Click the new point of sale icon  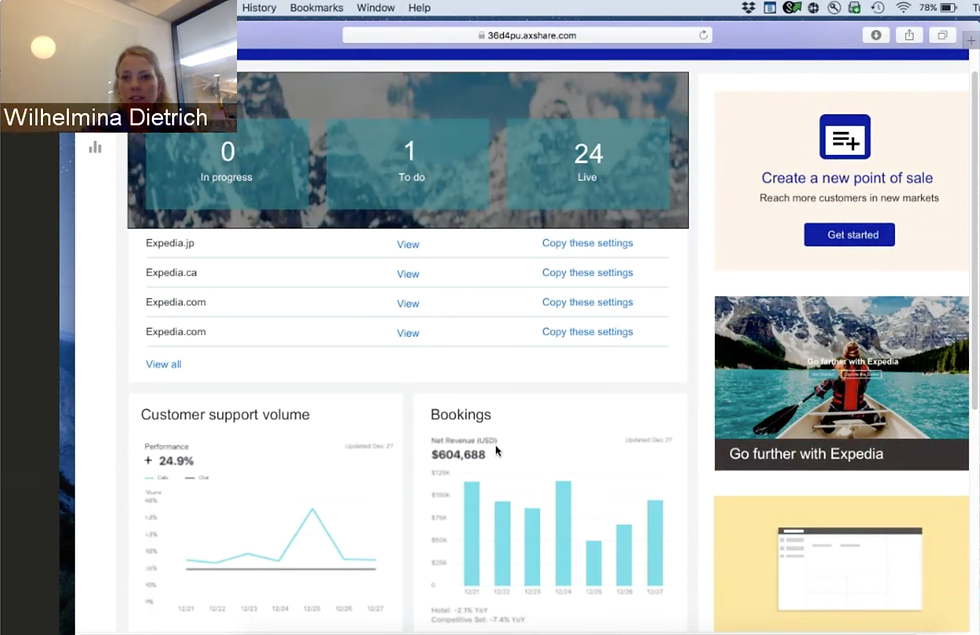pyautogui.click(x=845, y=137)
